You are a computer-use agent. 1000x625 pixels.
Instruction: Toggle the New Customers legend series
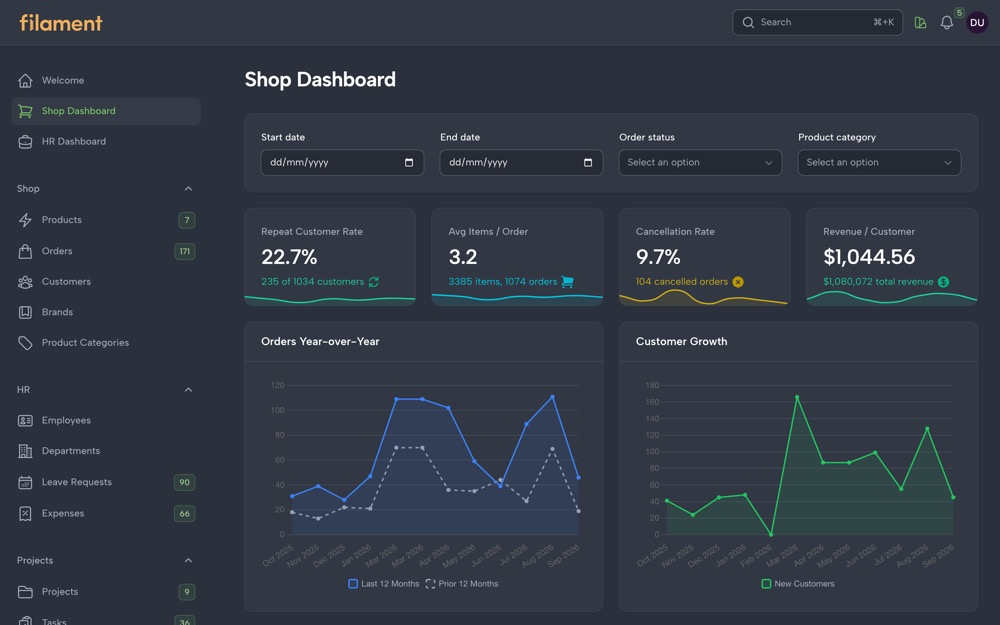(x=798, y=584)
